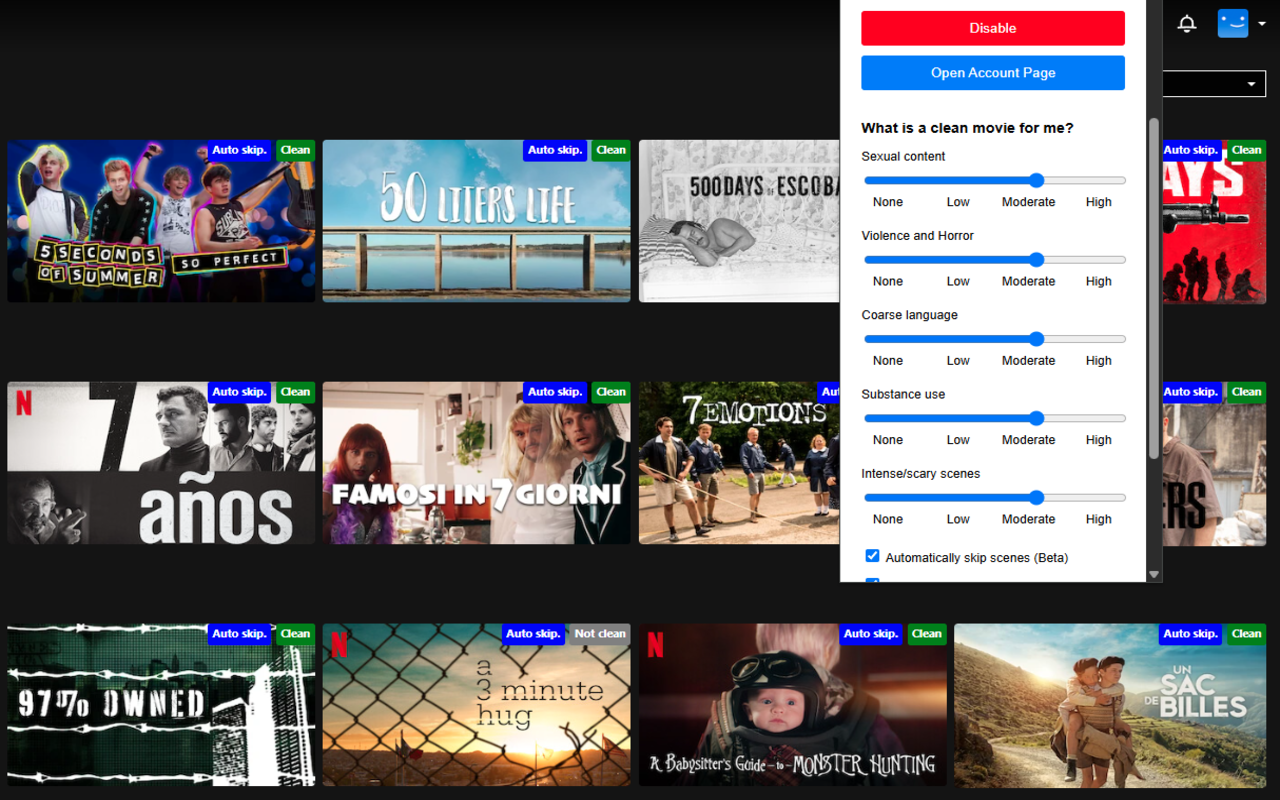Open the 500 Days of Escobar thumbnail
This screenshot has width=1280, height=800.
[739, 221]
